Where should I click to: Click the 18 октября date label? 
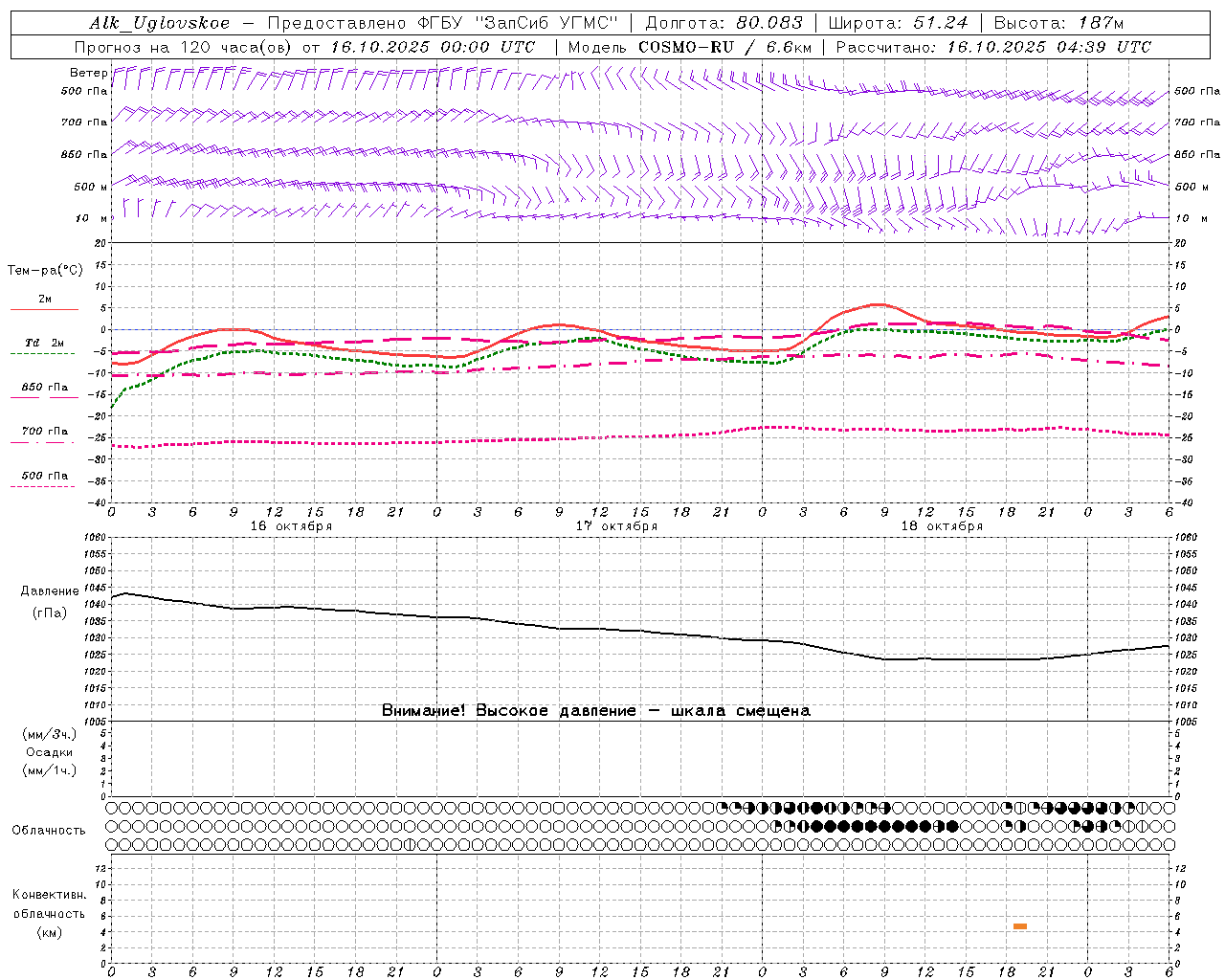(942, 526)
